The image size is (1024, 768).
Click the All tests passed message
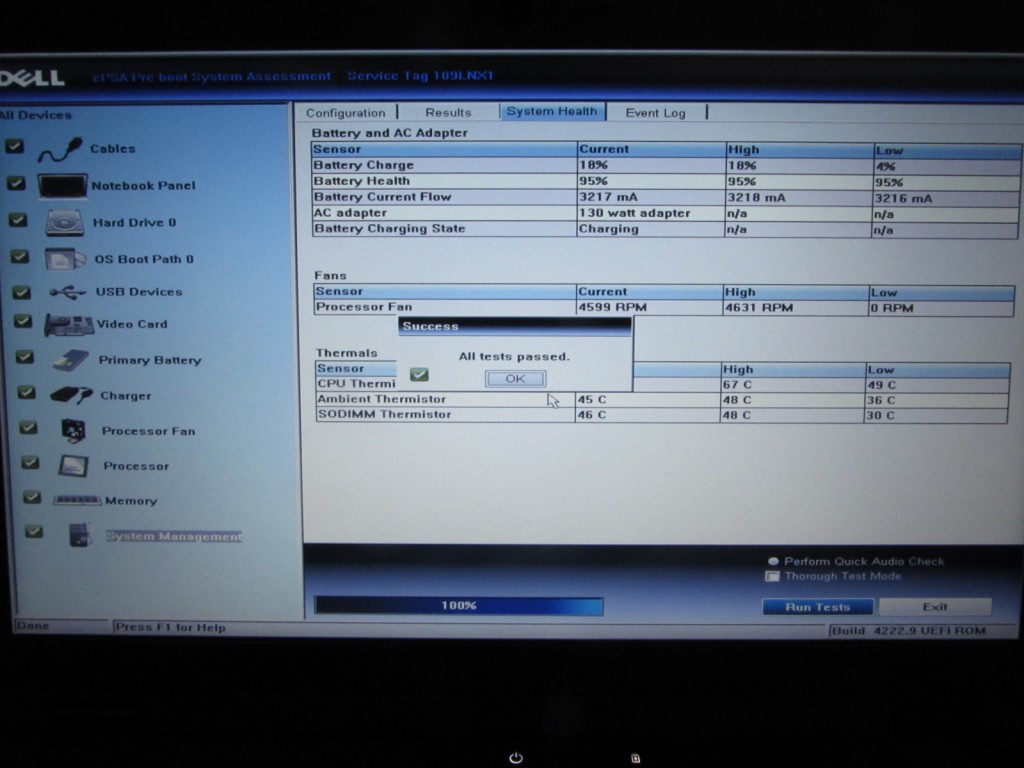tap(514, 357)
